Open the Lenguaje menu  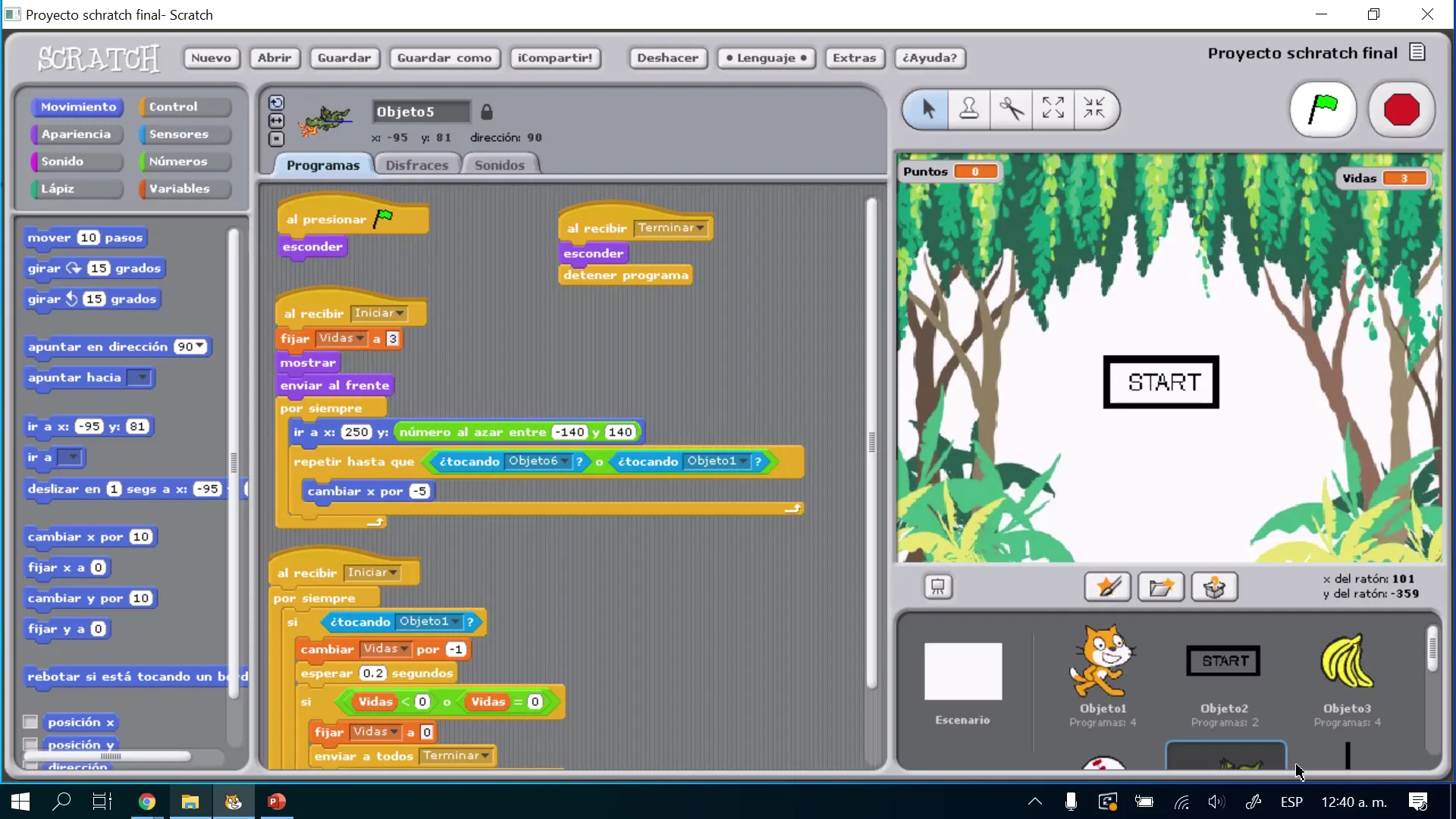(x=766, y=58)
